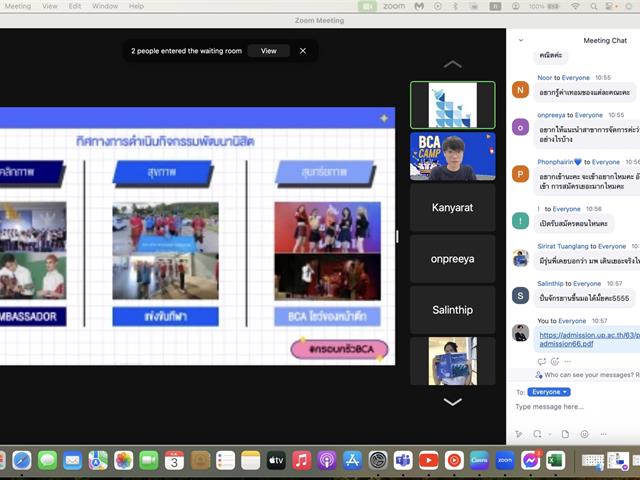The width and height of the screenshot is (640, 480).
Task: Open Music from the Dock
Action: [x=302, y=461]
